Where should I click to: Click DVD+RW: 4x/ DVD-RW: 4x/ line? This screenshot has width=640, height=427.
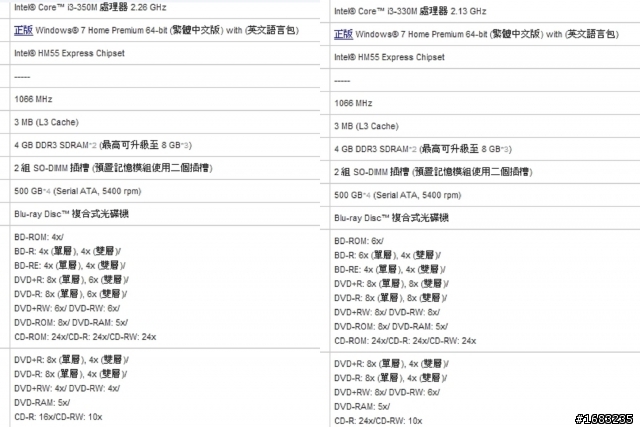tap(67, 388)
